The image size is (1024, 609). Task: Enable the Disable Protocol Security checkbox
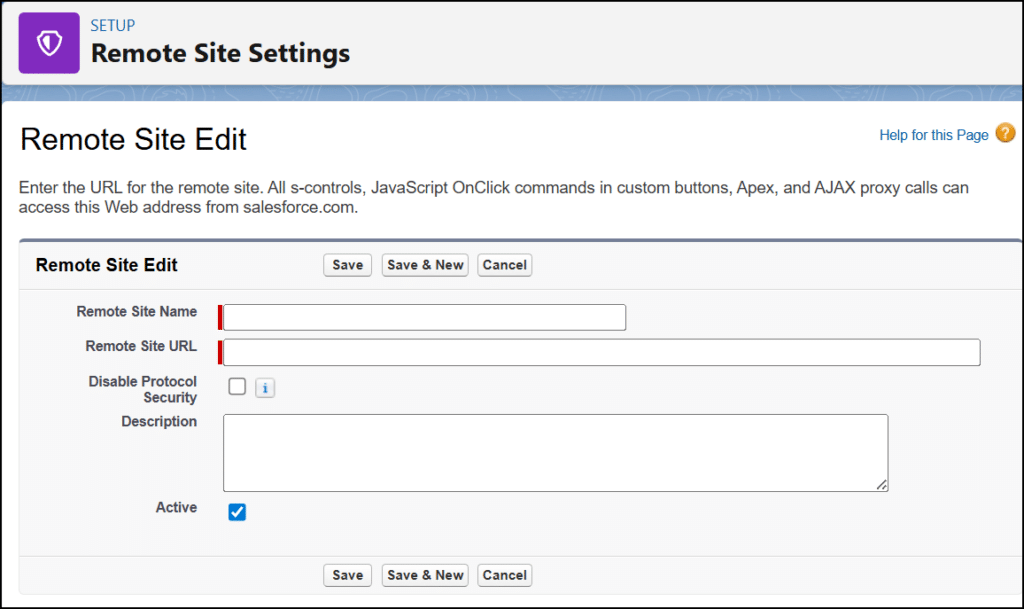237,386
